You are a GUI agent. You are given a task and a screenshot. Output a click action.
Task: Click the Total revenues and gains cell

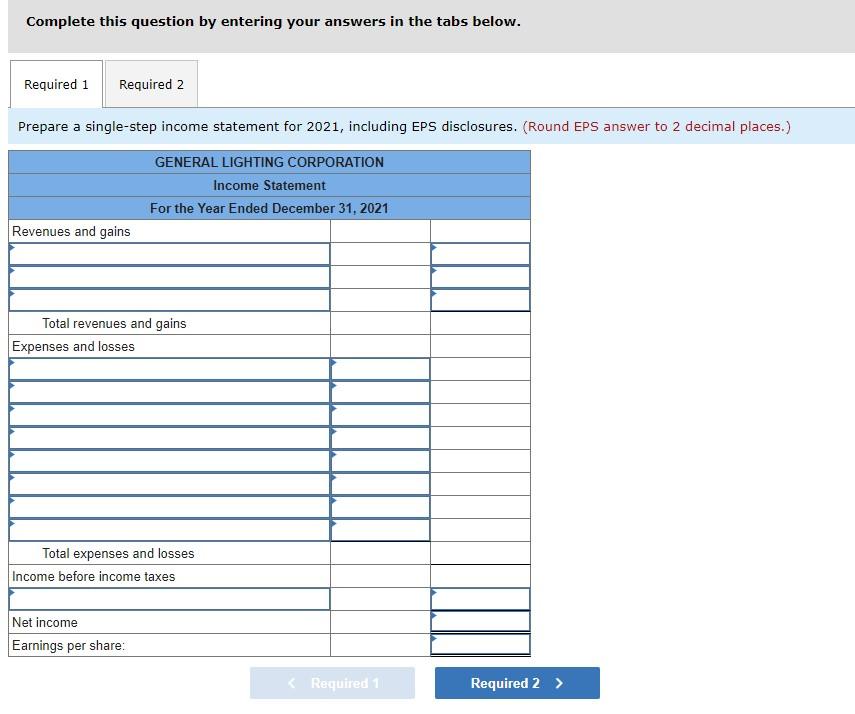(x=480, y=323)
